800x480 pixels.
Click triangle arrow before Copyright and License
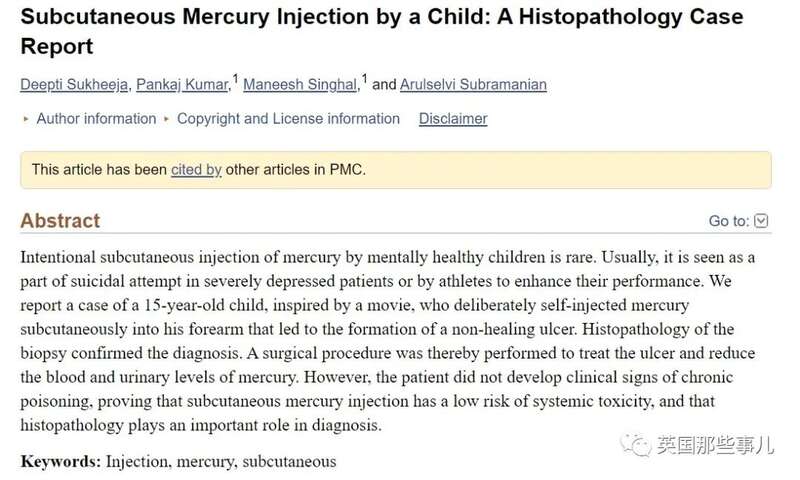tap(166, 119)
